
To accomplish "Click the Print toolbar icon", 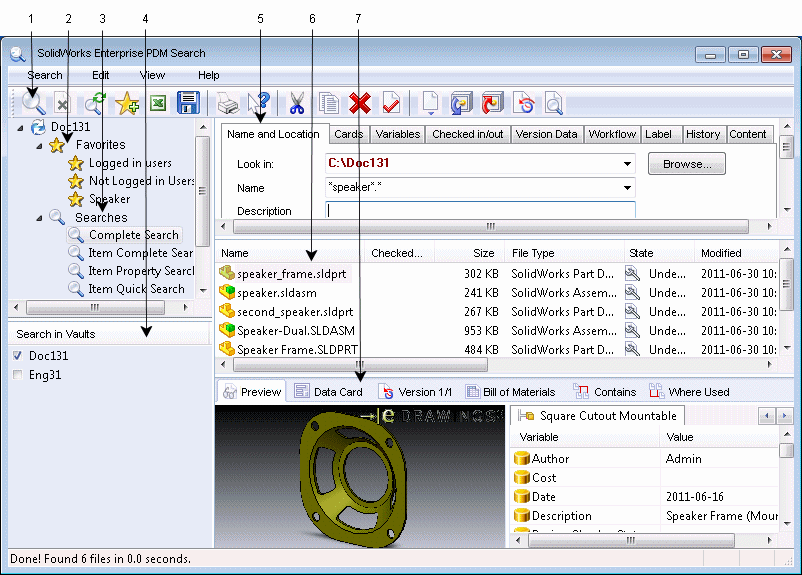I will (229, 102).
